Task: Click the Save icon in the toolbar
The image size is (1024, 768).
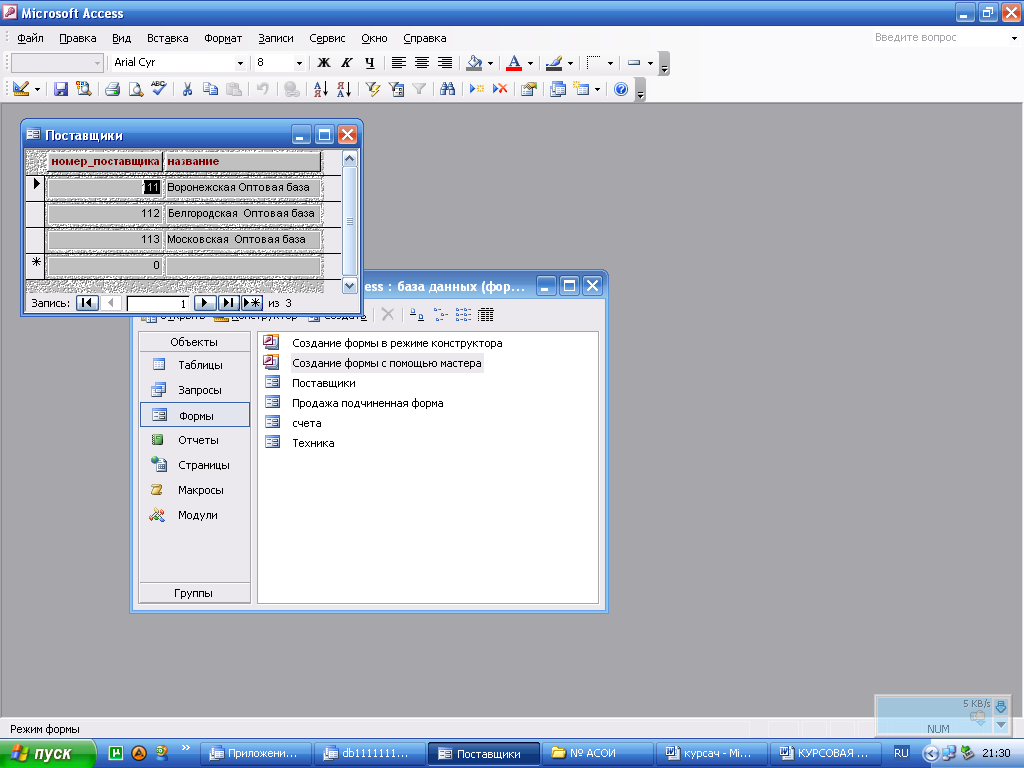Action: point(61,89)
